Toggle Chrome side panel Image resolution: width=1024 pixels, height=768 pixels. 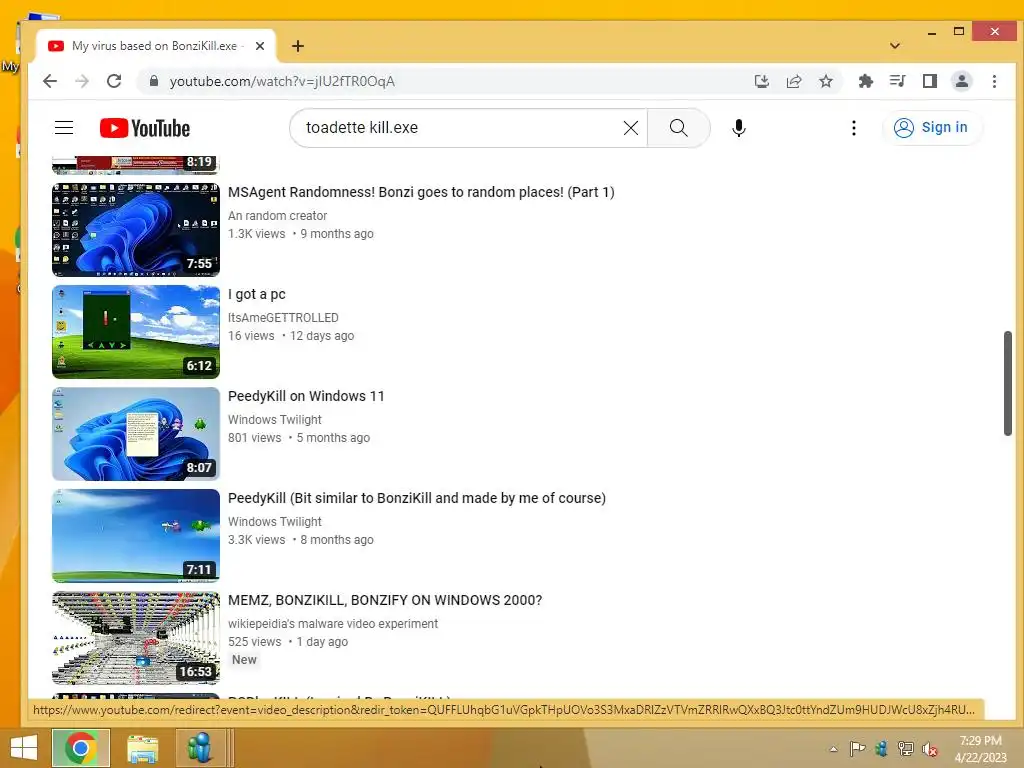(929, 81)
